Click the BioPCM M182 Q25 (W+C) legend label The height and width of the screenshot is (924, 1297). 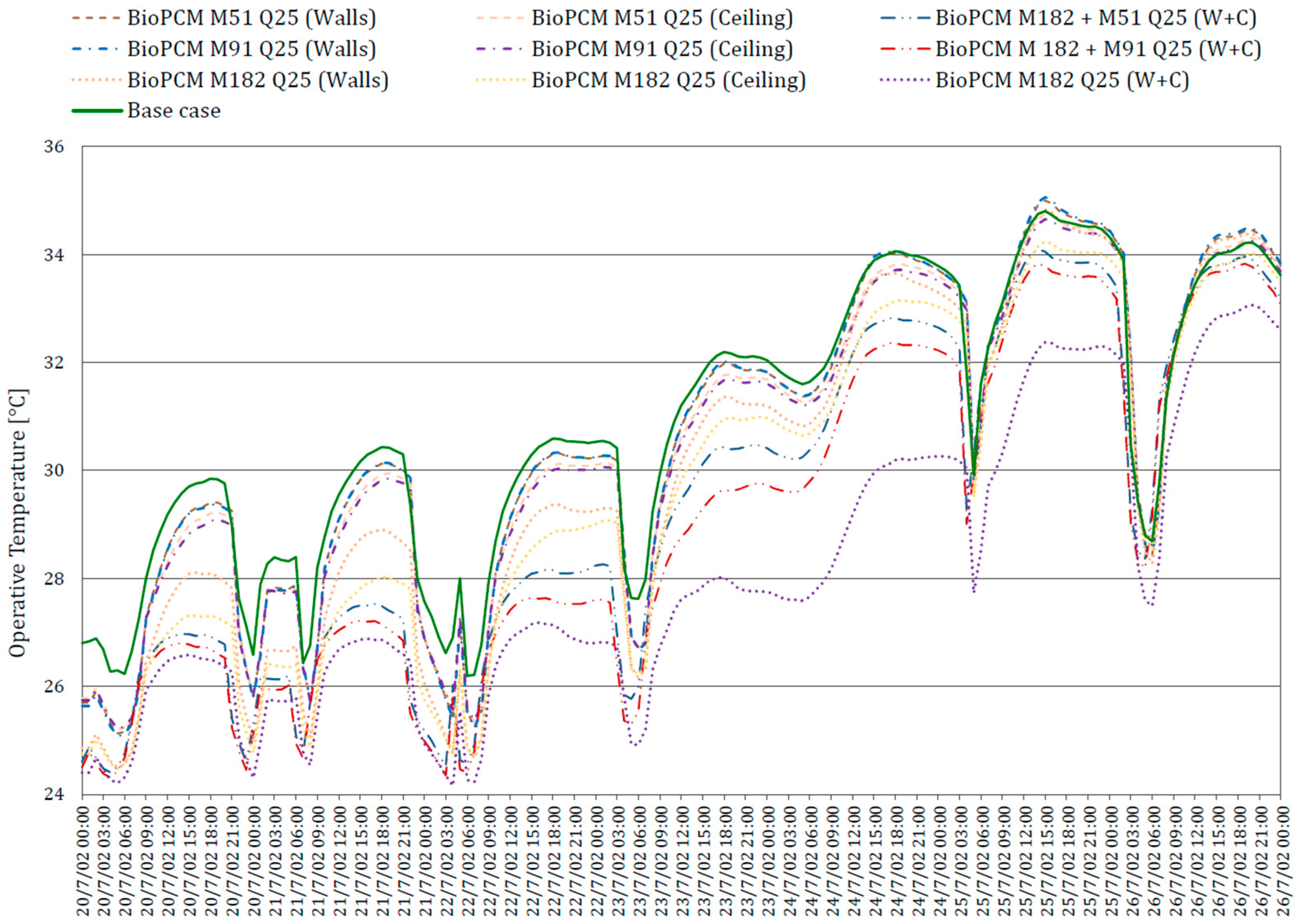(1062, 80)
